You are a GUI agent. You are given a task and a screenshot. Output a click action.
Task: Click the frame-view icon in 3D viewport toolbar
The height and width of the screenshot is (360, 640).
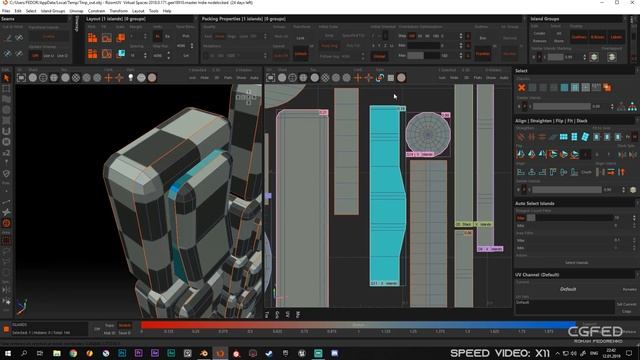(21, 78)
